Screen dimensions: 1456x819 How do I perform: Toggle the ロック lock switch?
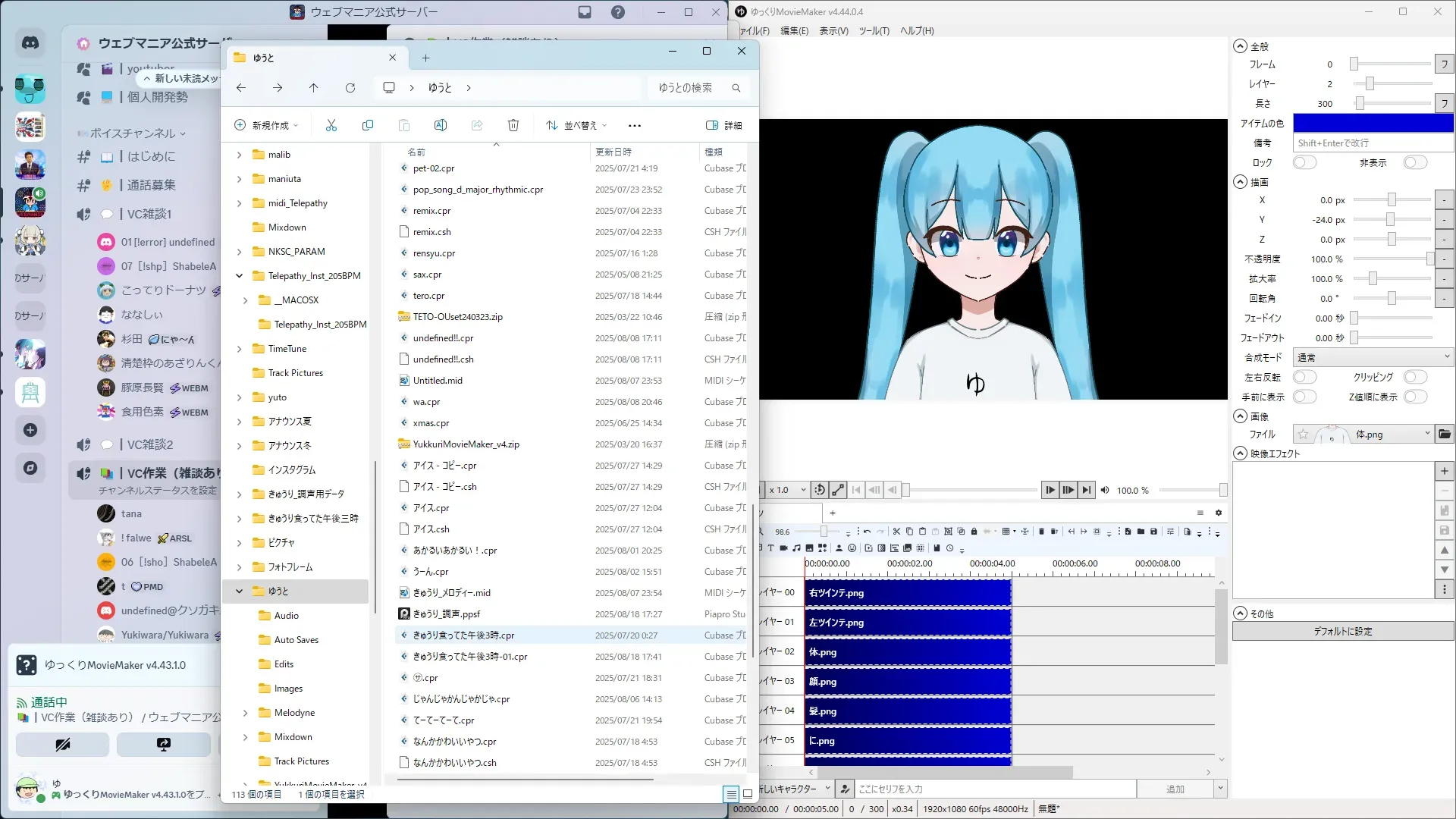[x=1304, y=162]
